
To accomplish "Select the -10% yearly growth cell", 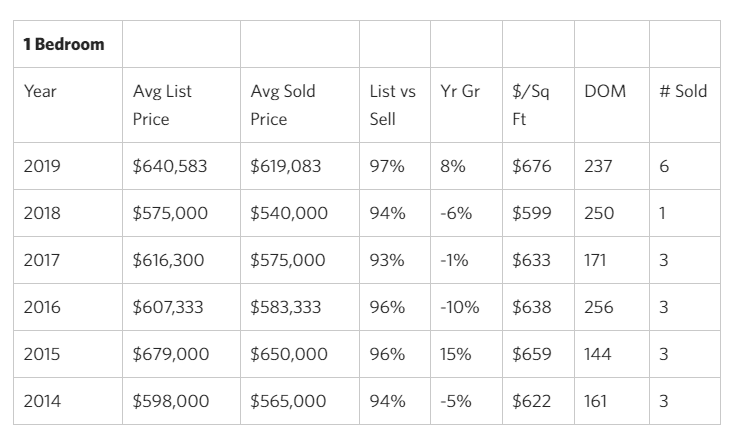I will pos(460,307).
